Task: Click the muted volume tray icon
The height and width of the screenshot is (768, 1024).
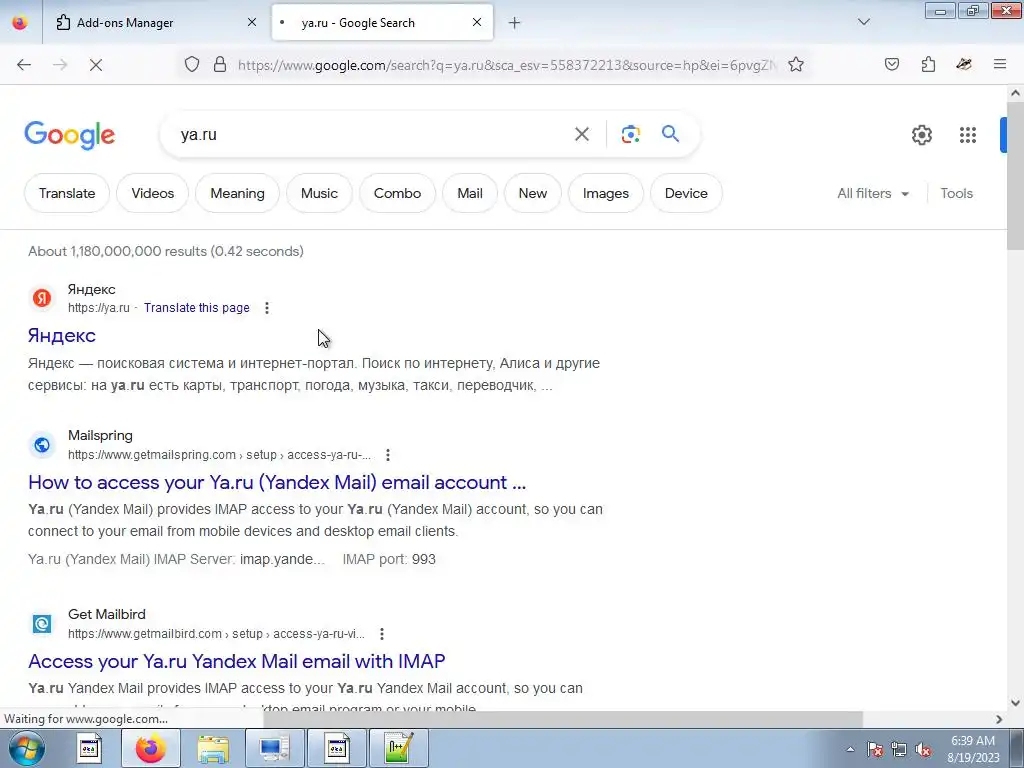Action: pyautogui.click(x=923, y=749)
